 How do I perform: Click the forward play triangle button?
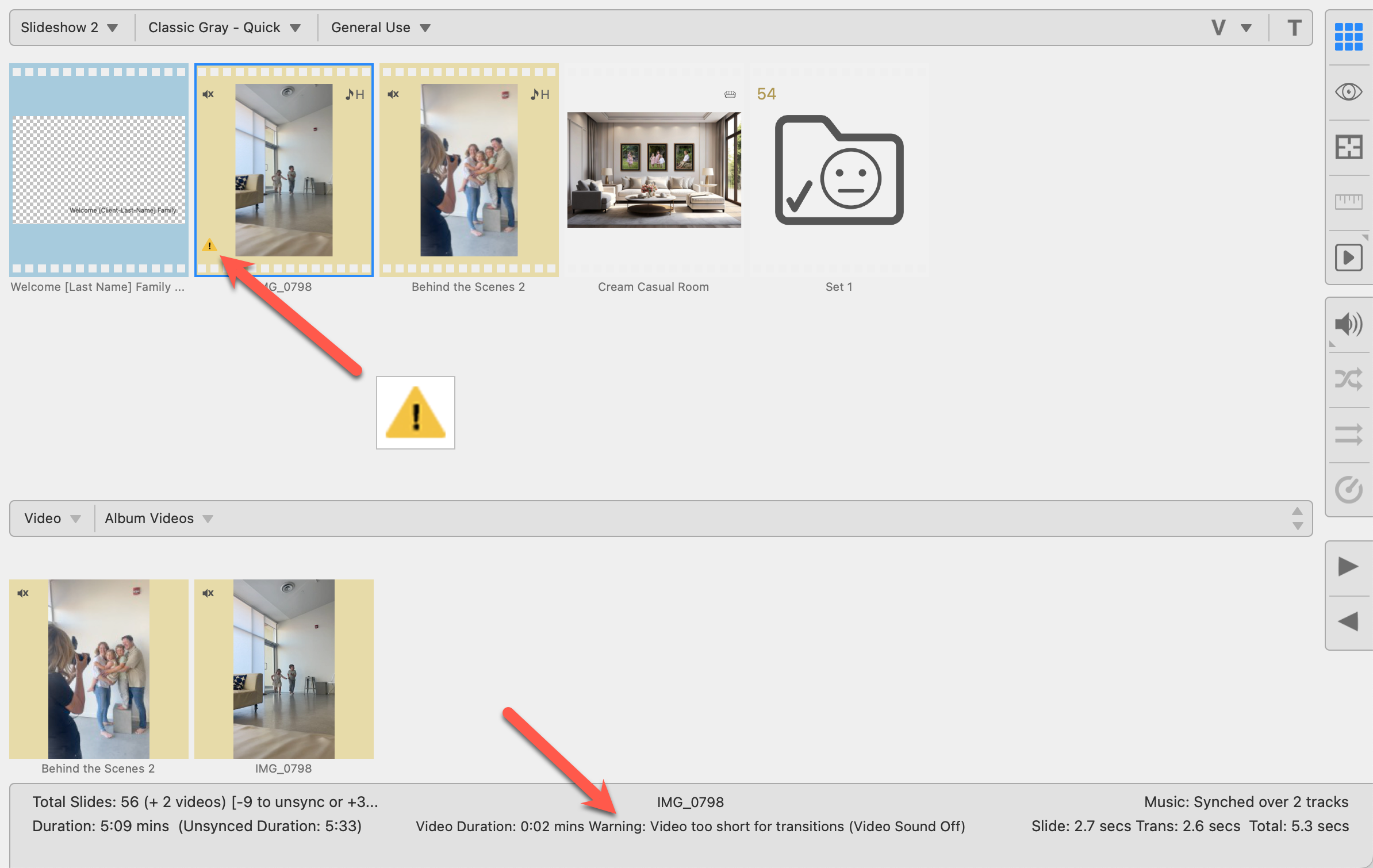pyautogui.click(x=1348, y=567)
